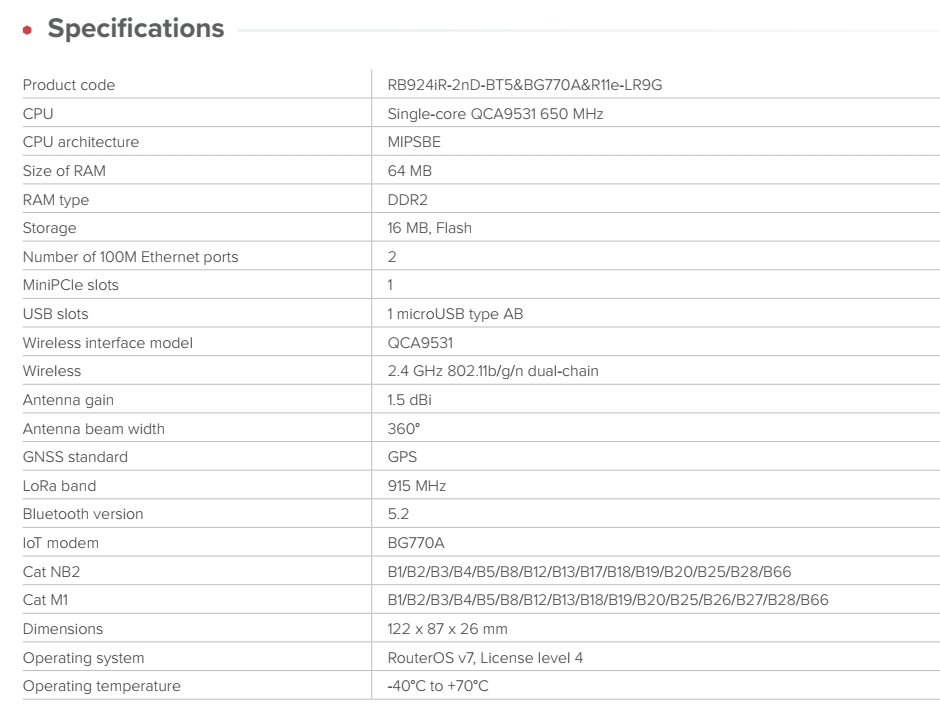
Task: Click the Bluetooth version 5.2 value
Action: click(x=398, y=514)
